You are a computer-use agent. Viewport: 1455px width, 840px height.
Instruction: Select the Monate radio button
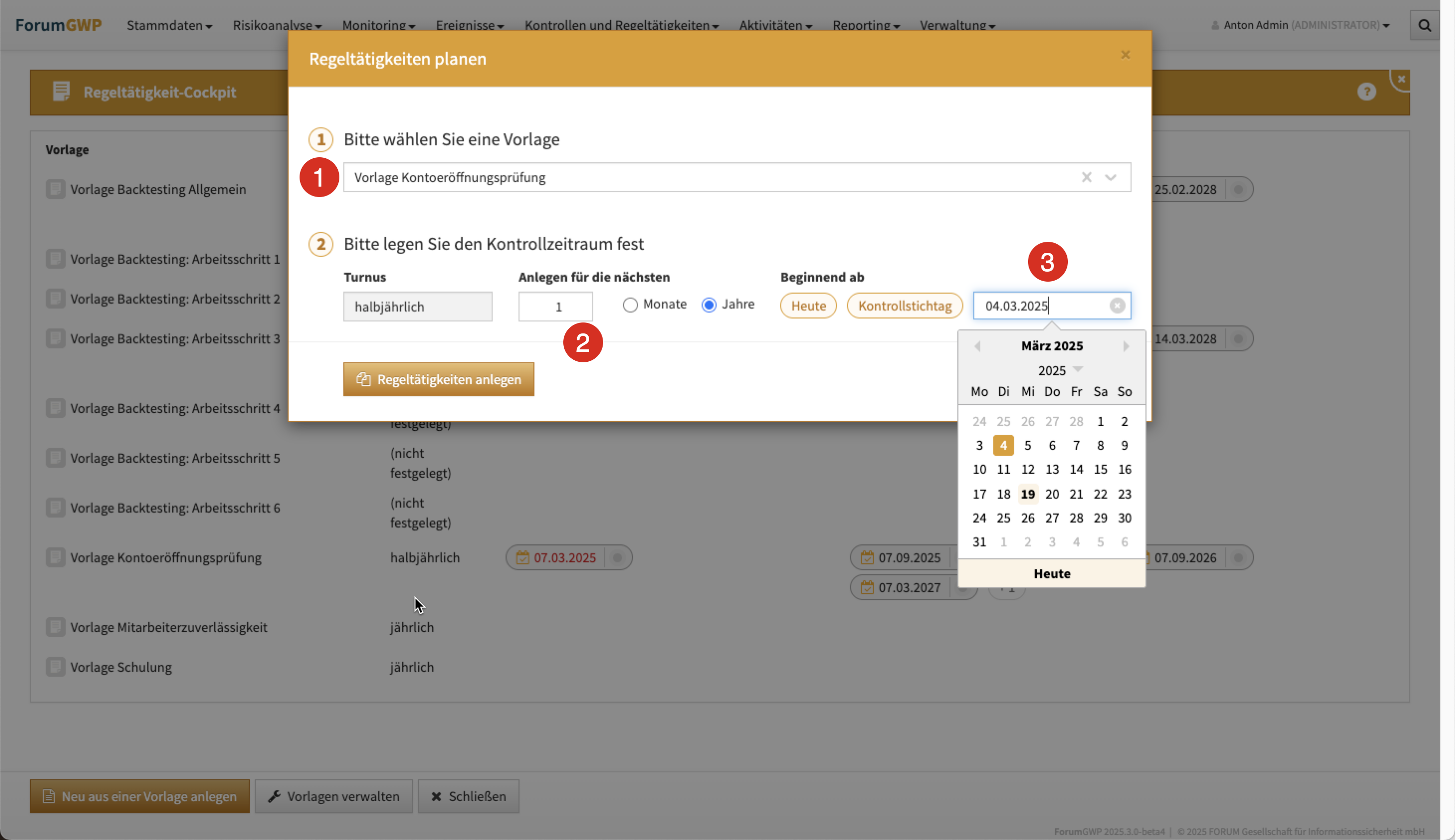[x=630, y=305]
